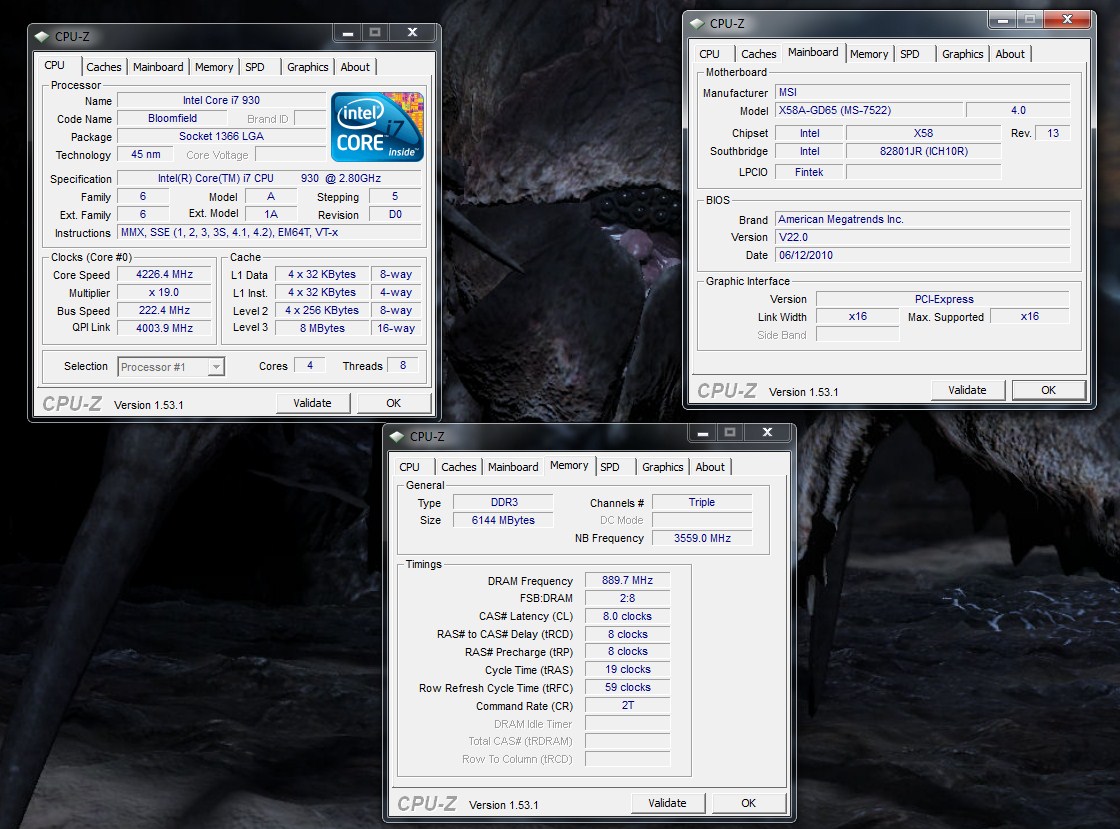Viewport: 1120px width, 829px height.
Task: Switch to Memory tab in the Mainboard window
Action: tap(869, 54)
